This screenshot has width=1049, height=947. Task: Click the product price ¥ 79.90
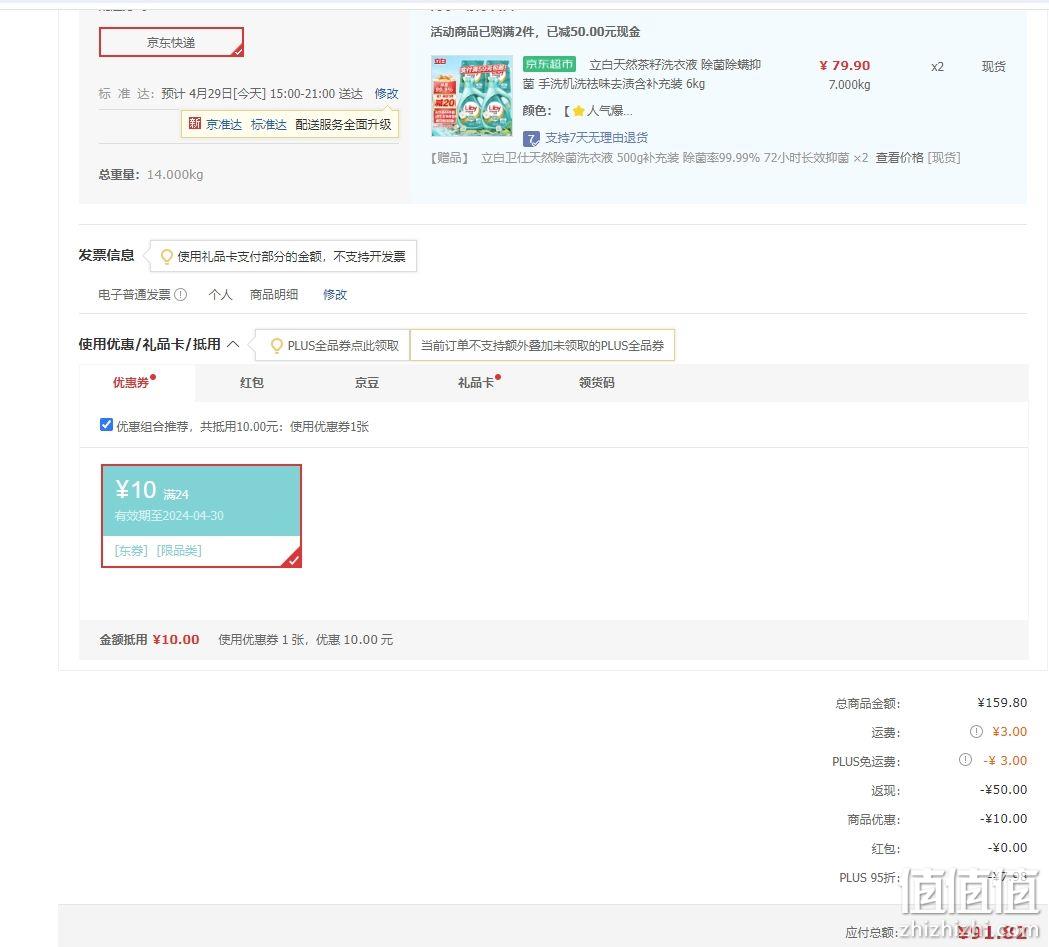844,66
